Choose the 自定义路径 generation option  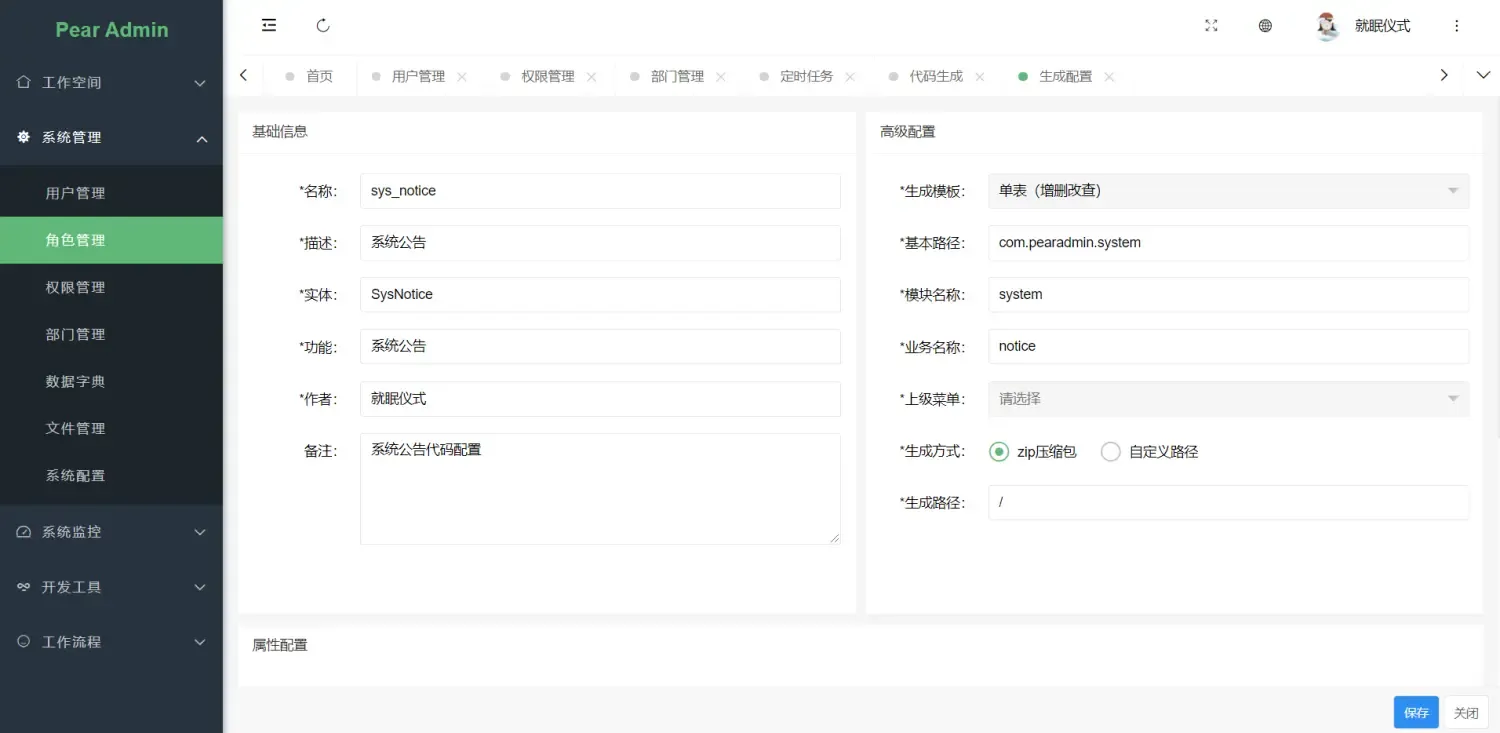tap(1110, 451)
